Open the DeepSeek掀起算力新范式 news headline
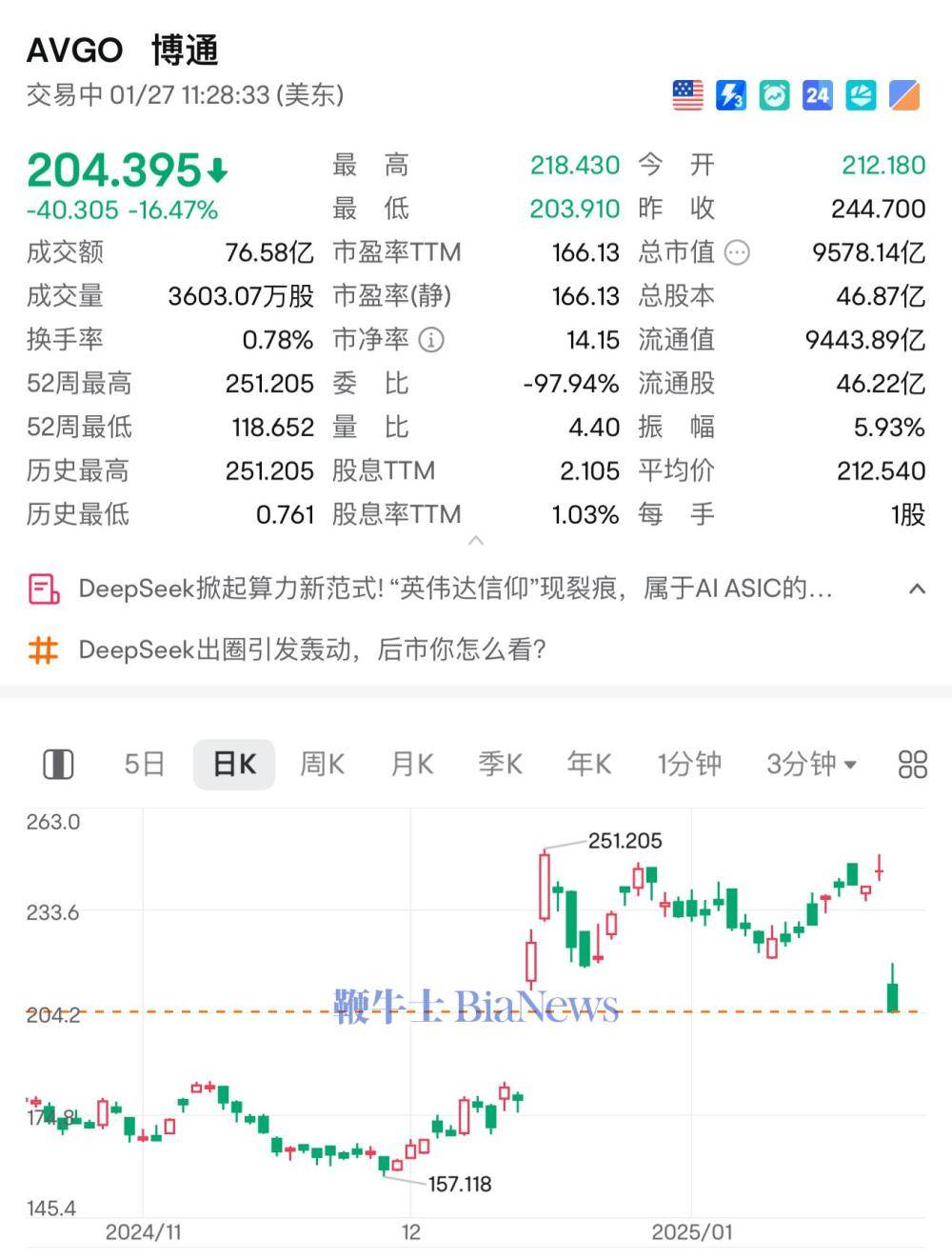 tap(455, 589)
